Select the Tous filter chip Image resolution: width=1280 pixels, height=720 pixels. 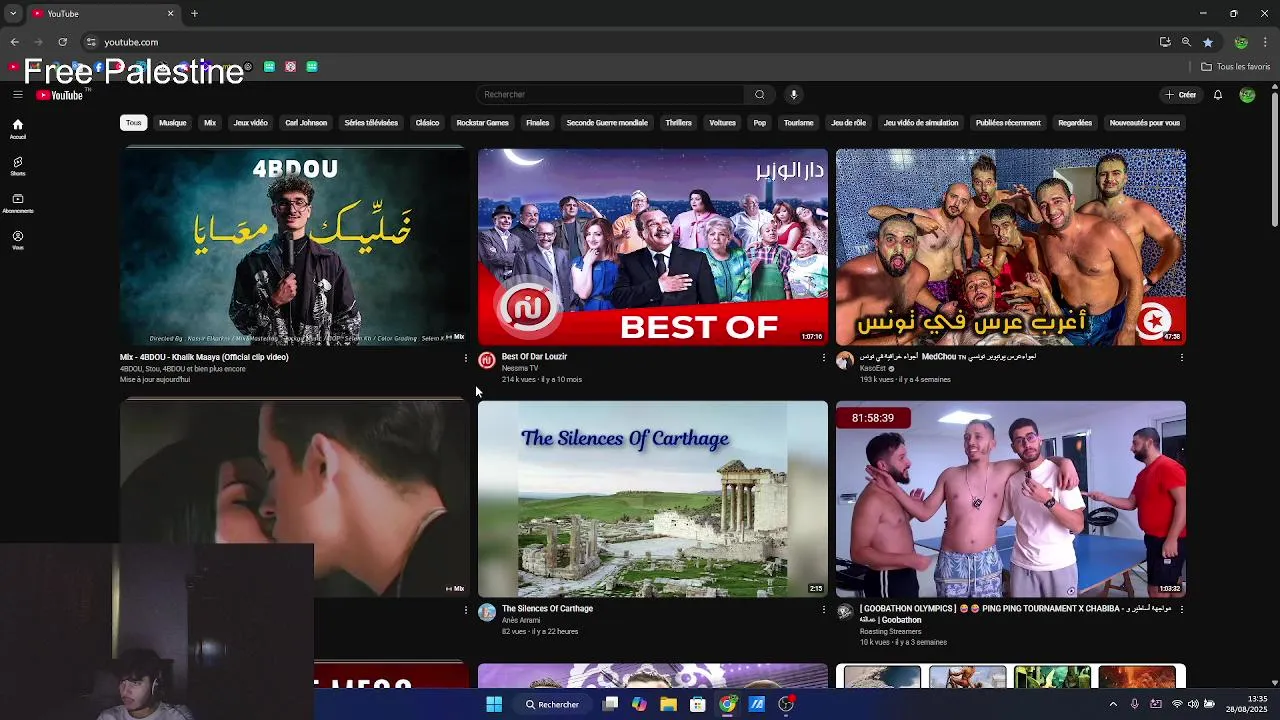click(x=133, y=123)
